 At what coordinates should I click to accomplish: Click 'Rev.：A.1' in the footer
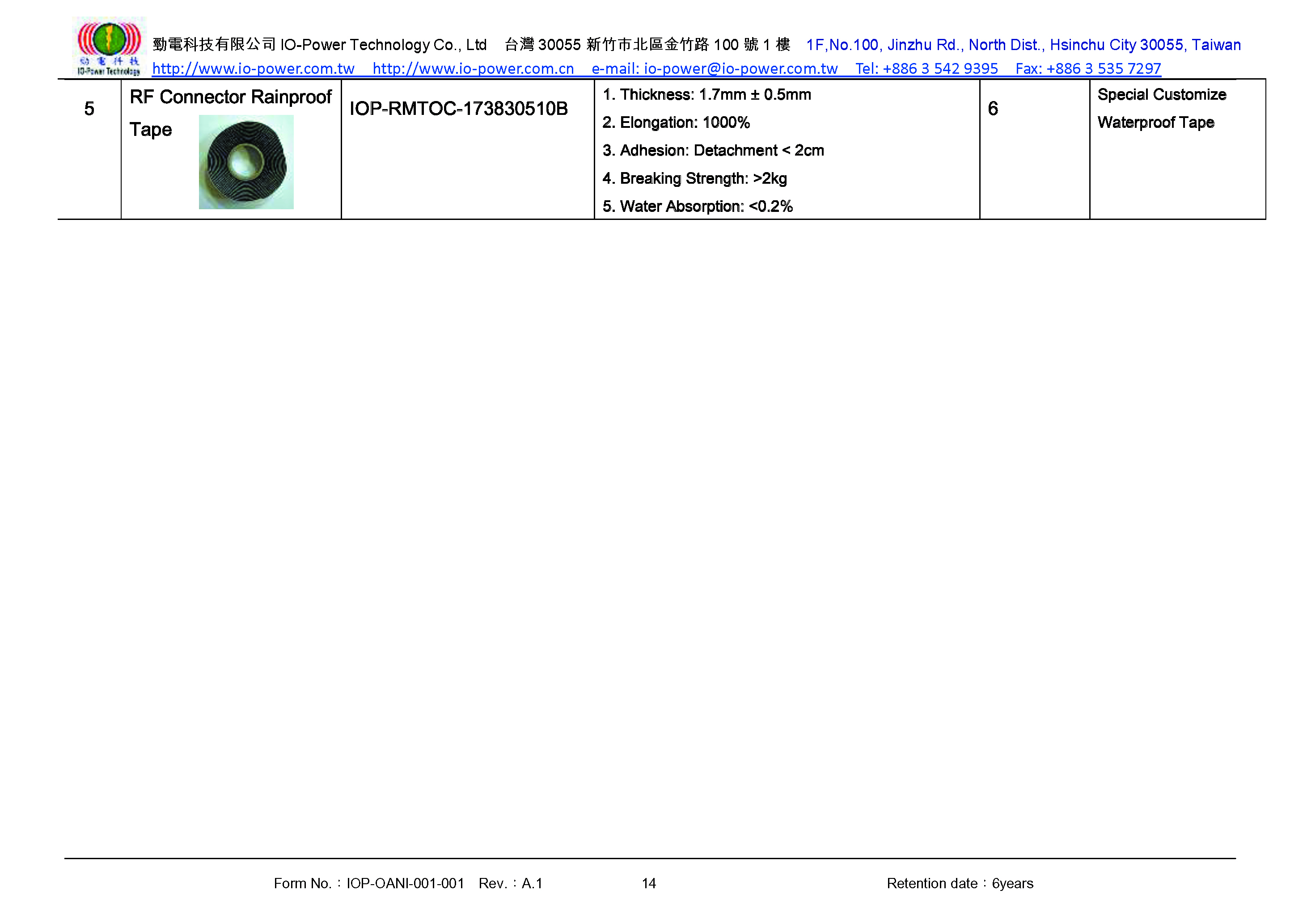(x=511, y=883)
